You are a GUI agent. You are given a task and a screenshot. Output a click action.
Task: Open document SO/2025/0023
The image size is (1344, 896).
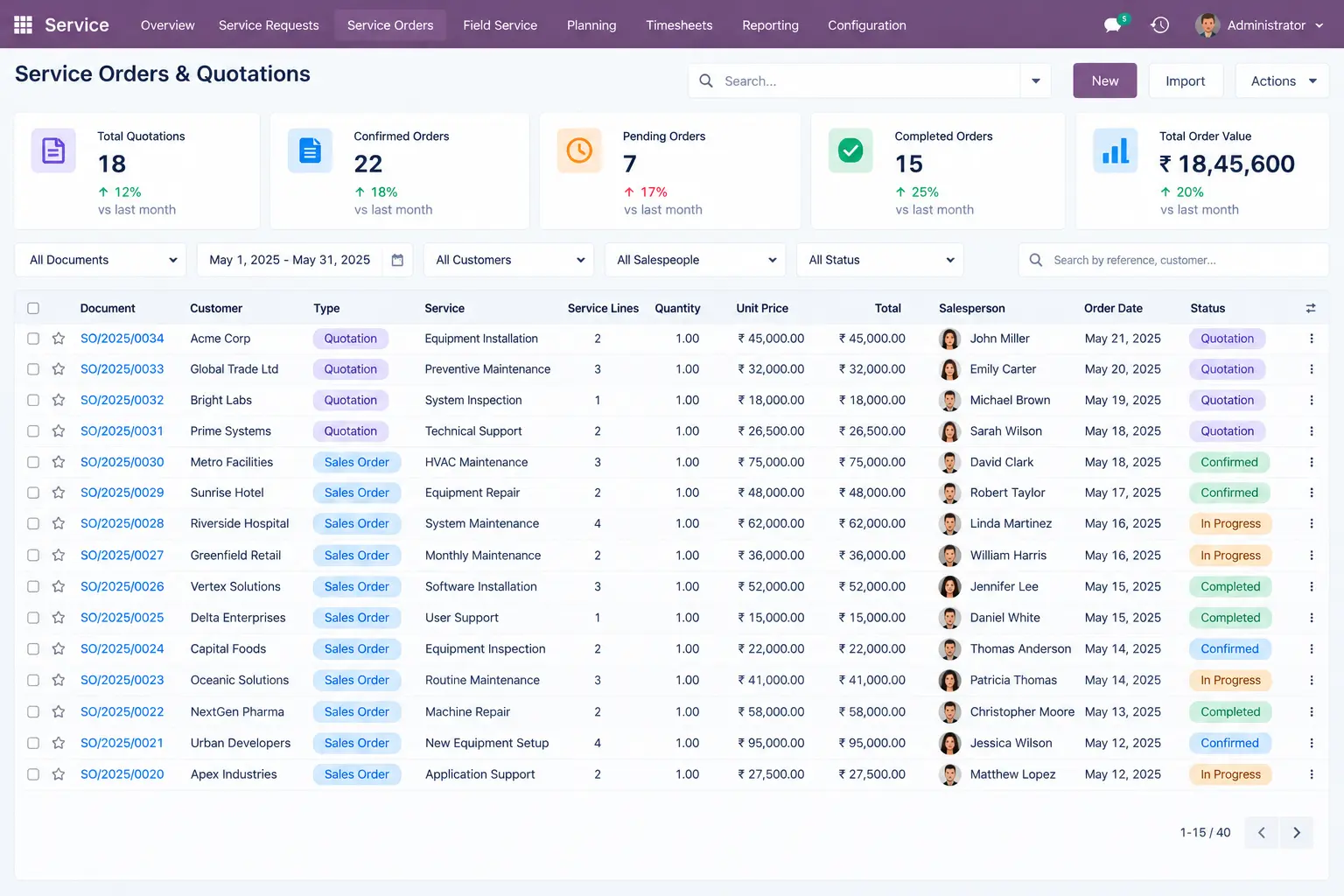(x=122, y=680)
